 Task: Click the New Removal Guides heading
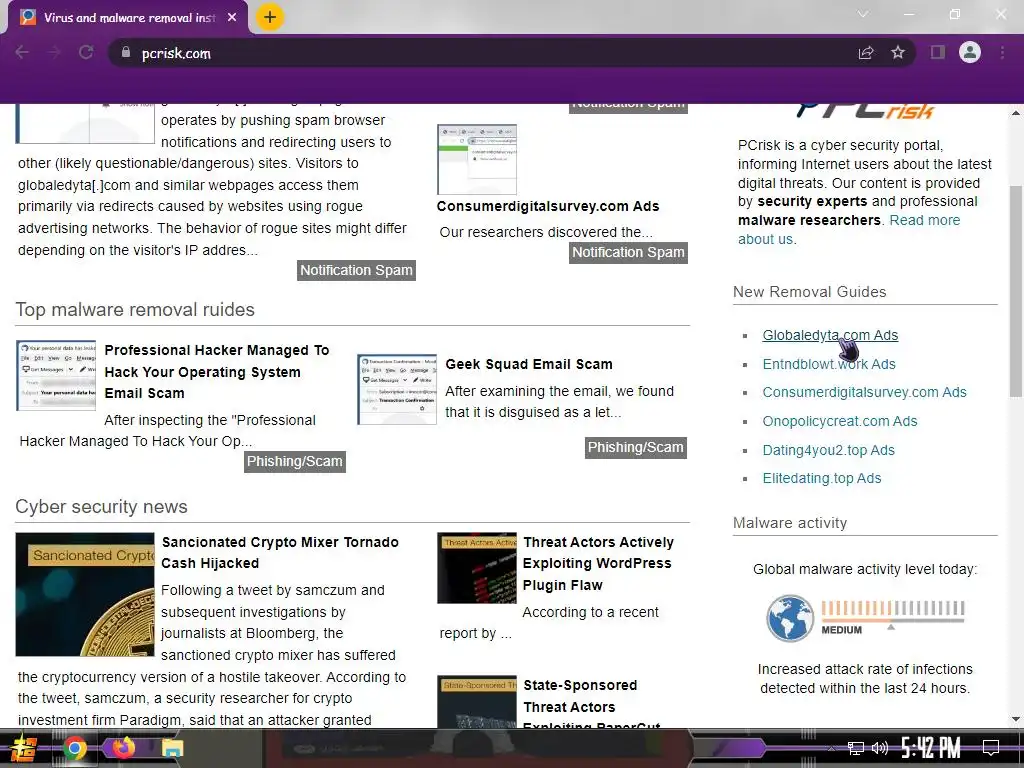pyautogui.click(x=810, y=292)
